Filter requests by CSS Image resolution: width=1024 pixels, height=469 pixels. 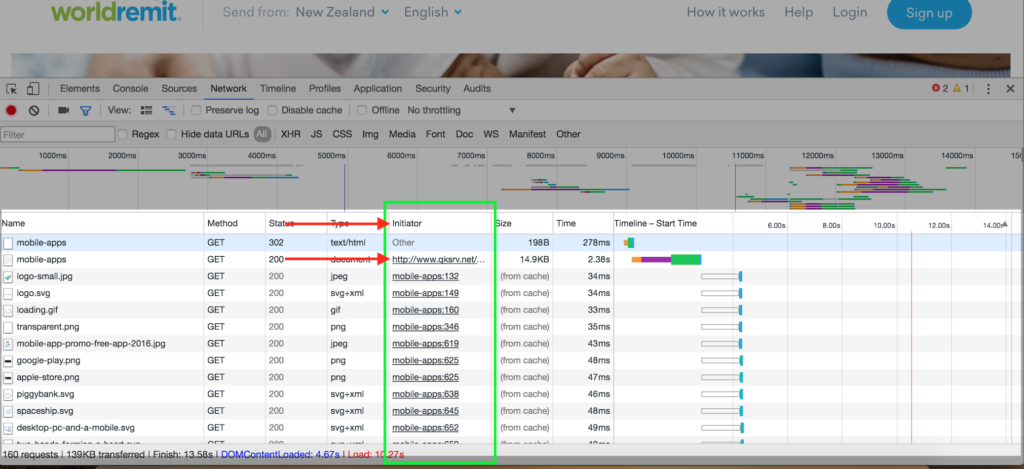tap(342, 134)
